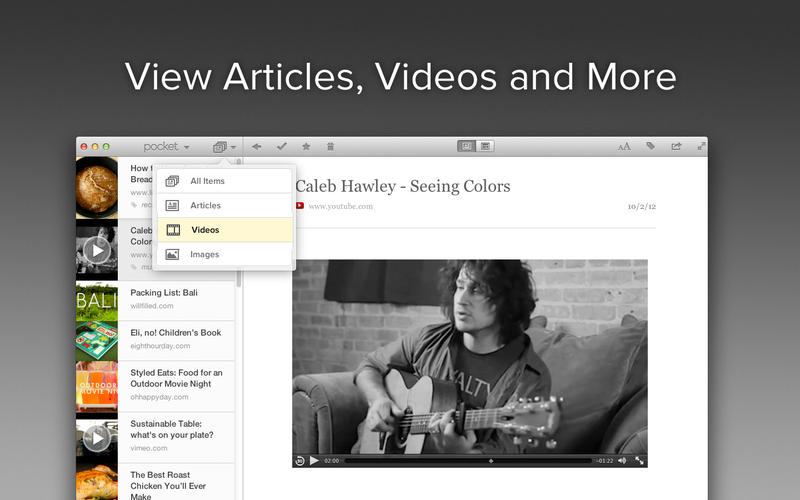Click the vimeo.com source text

coord(148,448)
